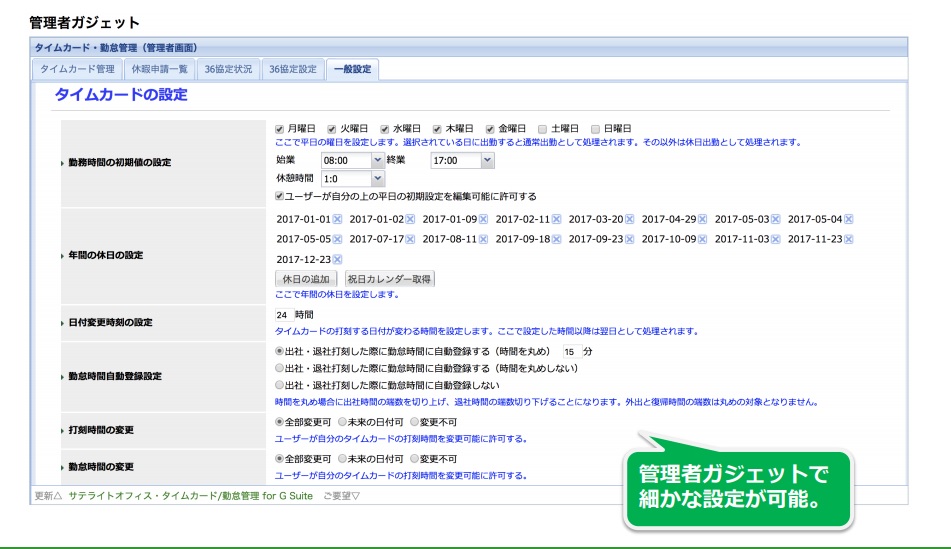Uncheck the 金曜日 checkbox
951x549 pixels.
coord(490,129)
